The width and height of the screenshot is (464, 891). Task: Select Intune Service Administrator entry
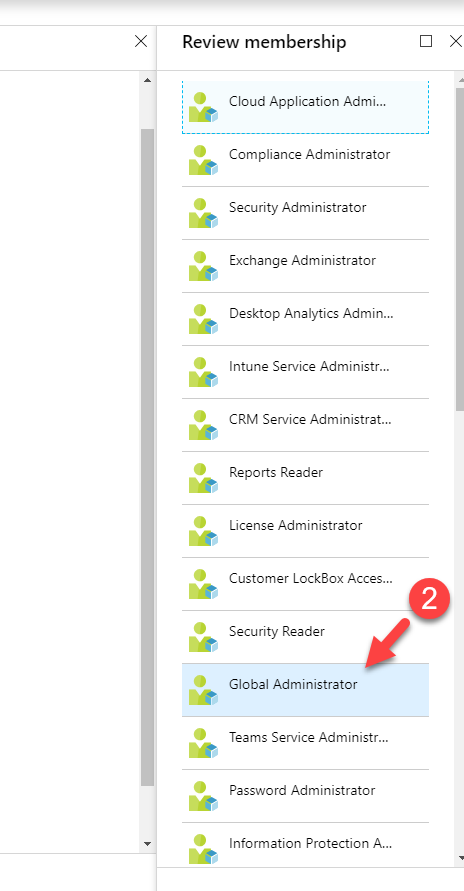[305, 372]
